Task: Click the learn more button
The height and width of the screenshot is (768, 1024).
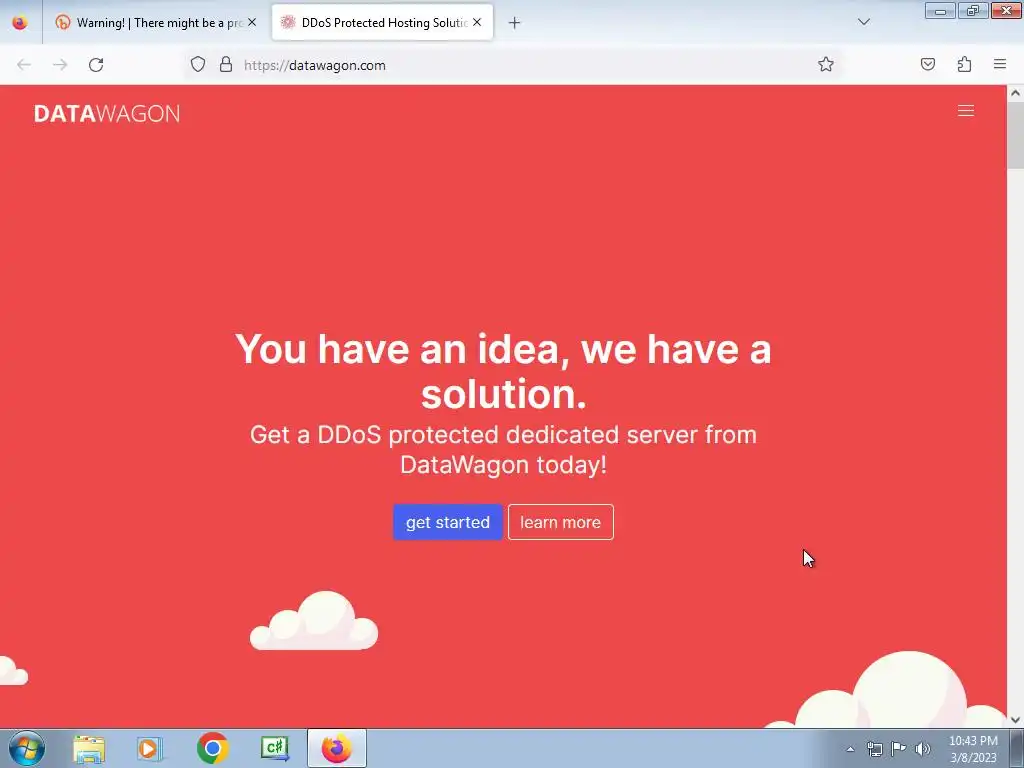Action: click(x=560, y=522)
